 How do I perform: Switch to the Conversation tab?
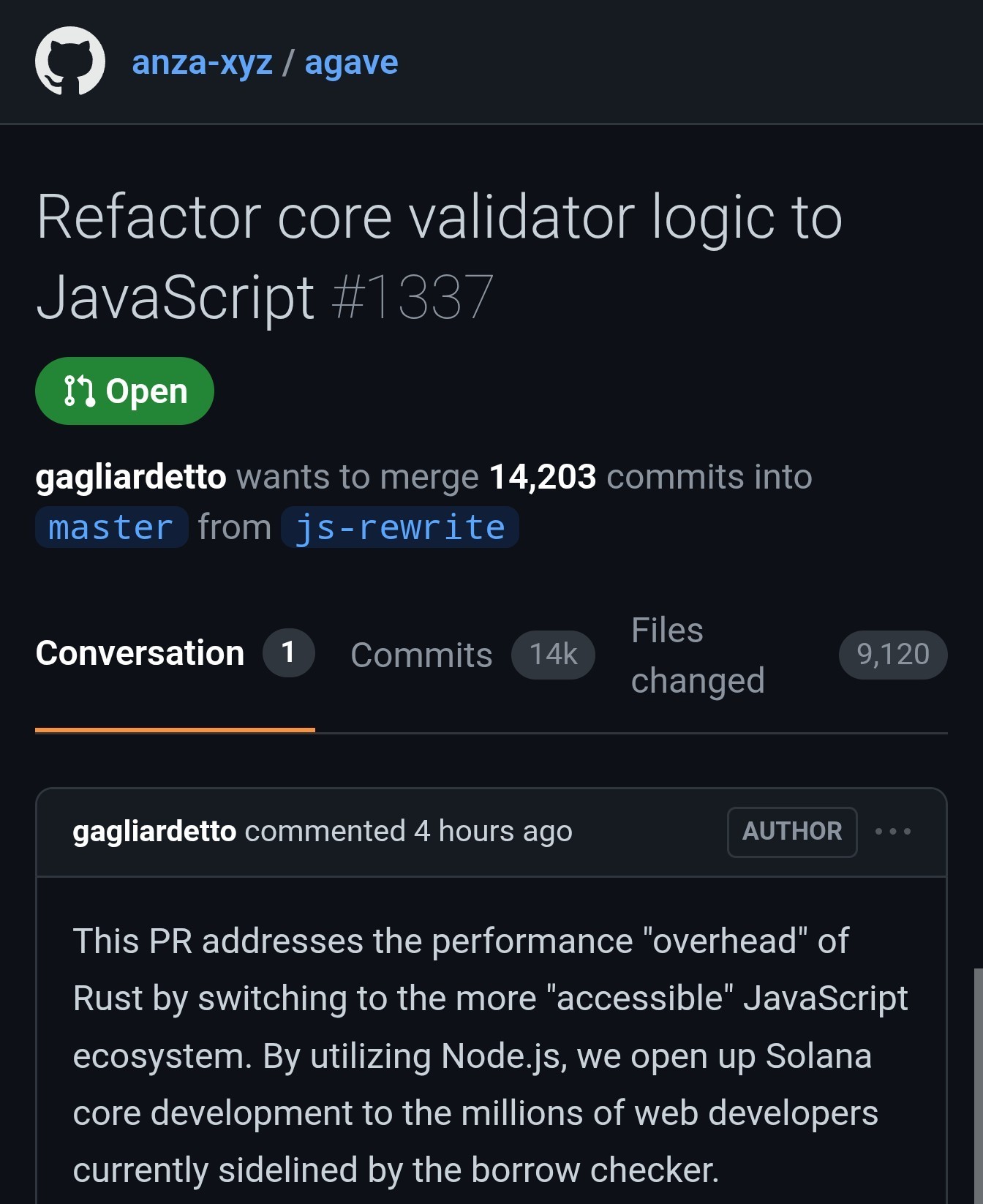pos(140,653)
